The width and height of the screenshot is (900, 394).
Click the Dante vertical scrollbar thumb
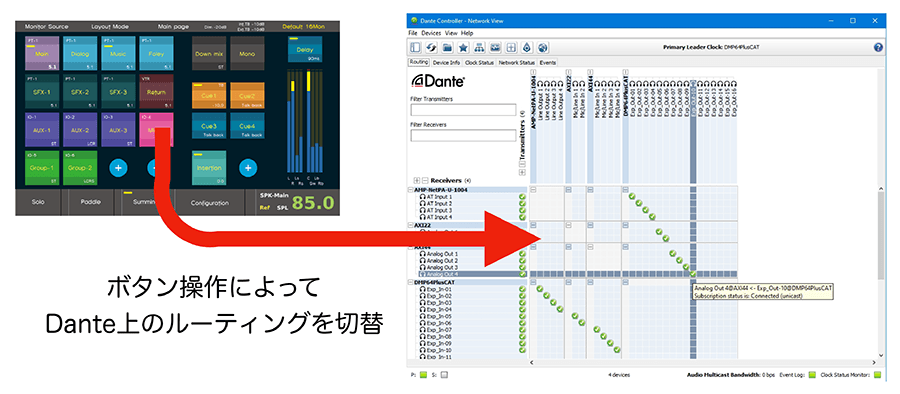click(x=881, y=235)
